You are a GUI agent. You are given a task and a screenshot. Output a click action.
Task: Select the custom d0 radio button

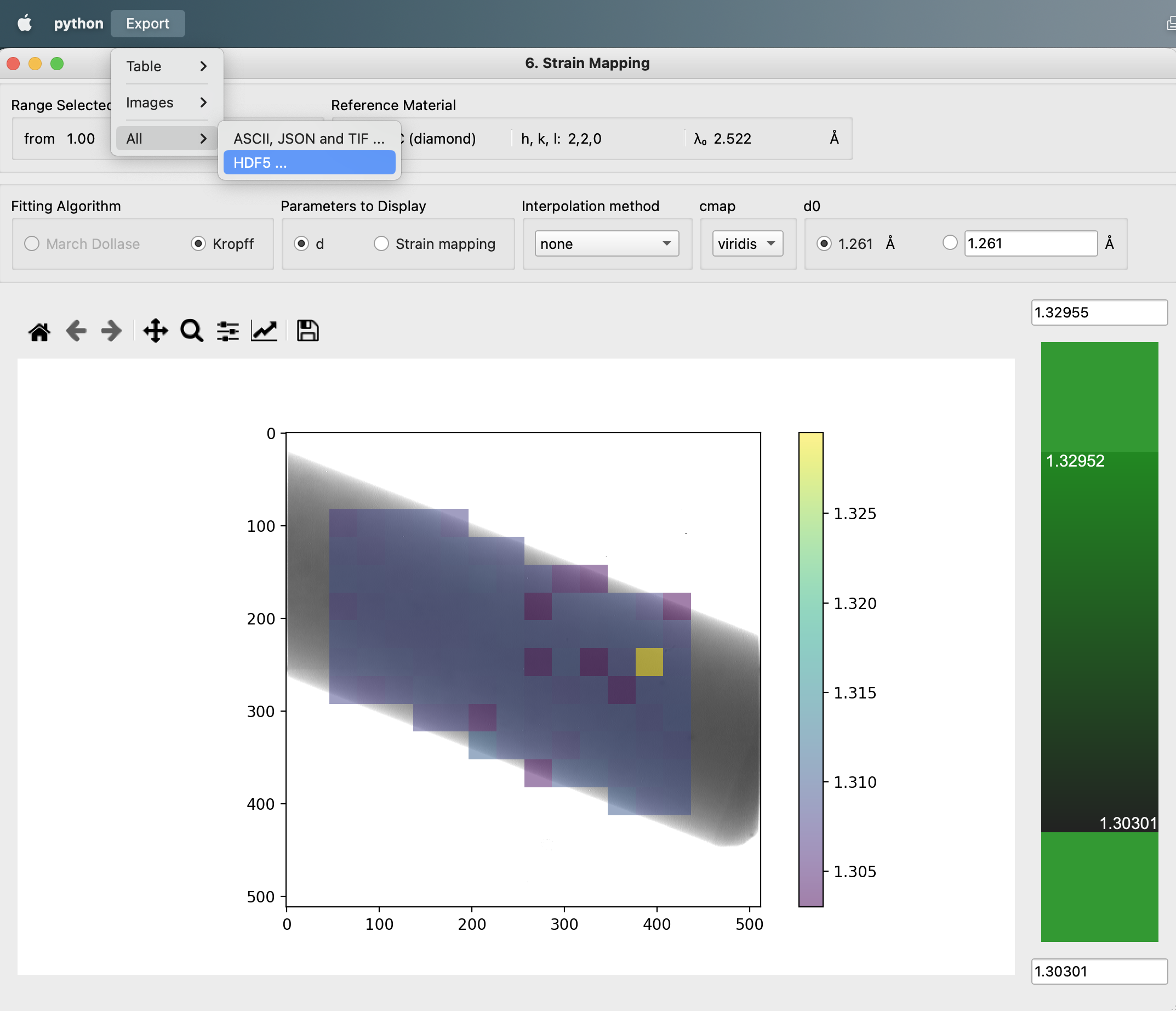(950, 243)
